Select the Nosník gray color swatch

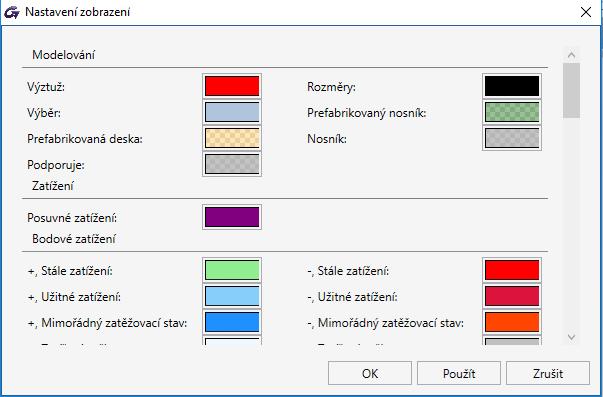(512, 138)
